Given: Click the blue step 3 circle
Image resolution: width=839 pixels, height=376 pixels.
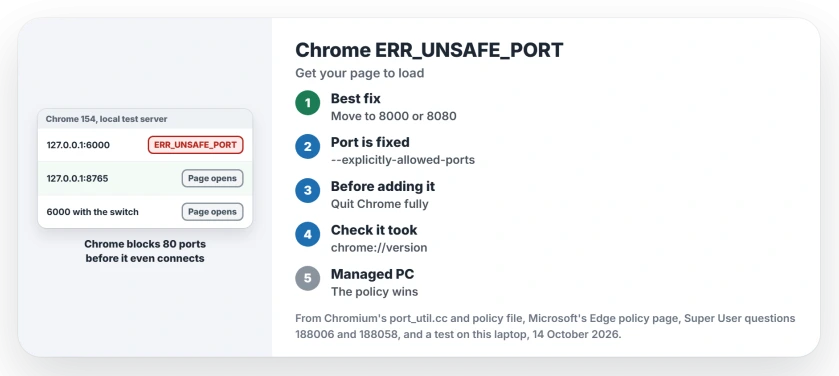Looking at the screenshot, I should click(x=308, y=190).
